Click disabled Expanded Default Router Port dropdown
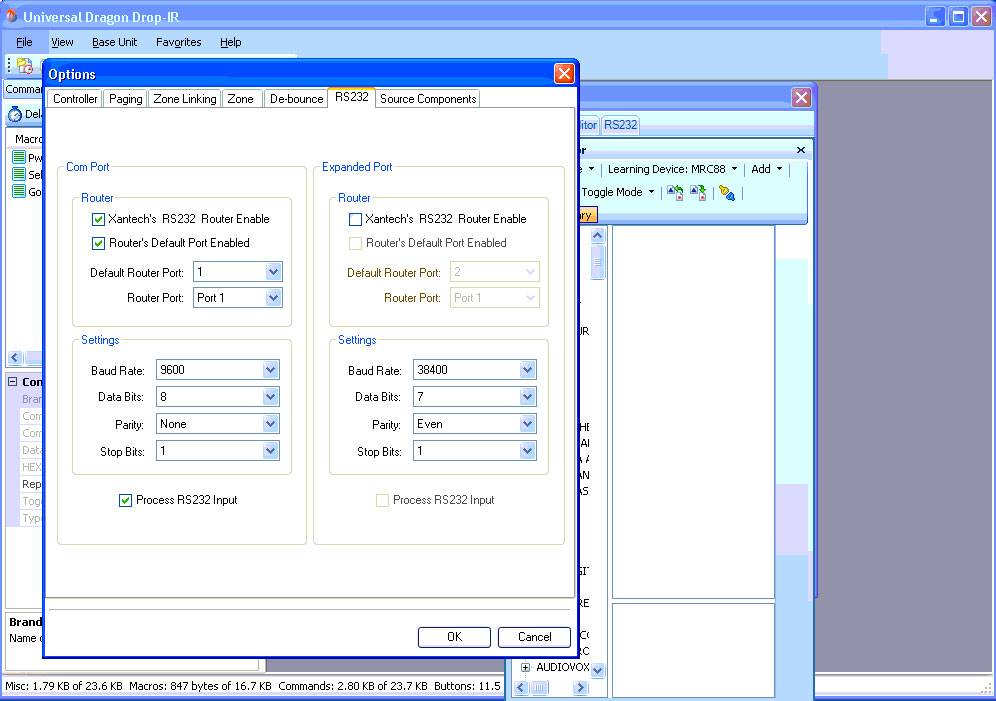 [x=495, y=272]
